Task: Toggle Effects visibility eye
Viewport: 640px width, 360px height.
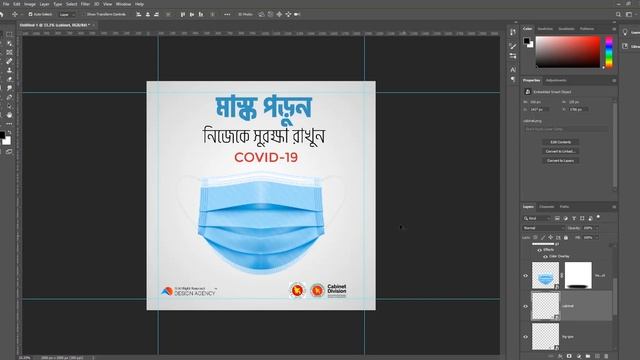Action: point(540,250)
